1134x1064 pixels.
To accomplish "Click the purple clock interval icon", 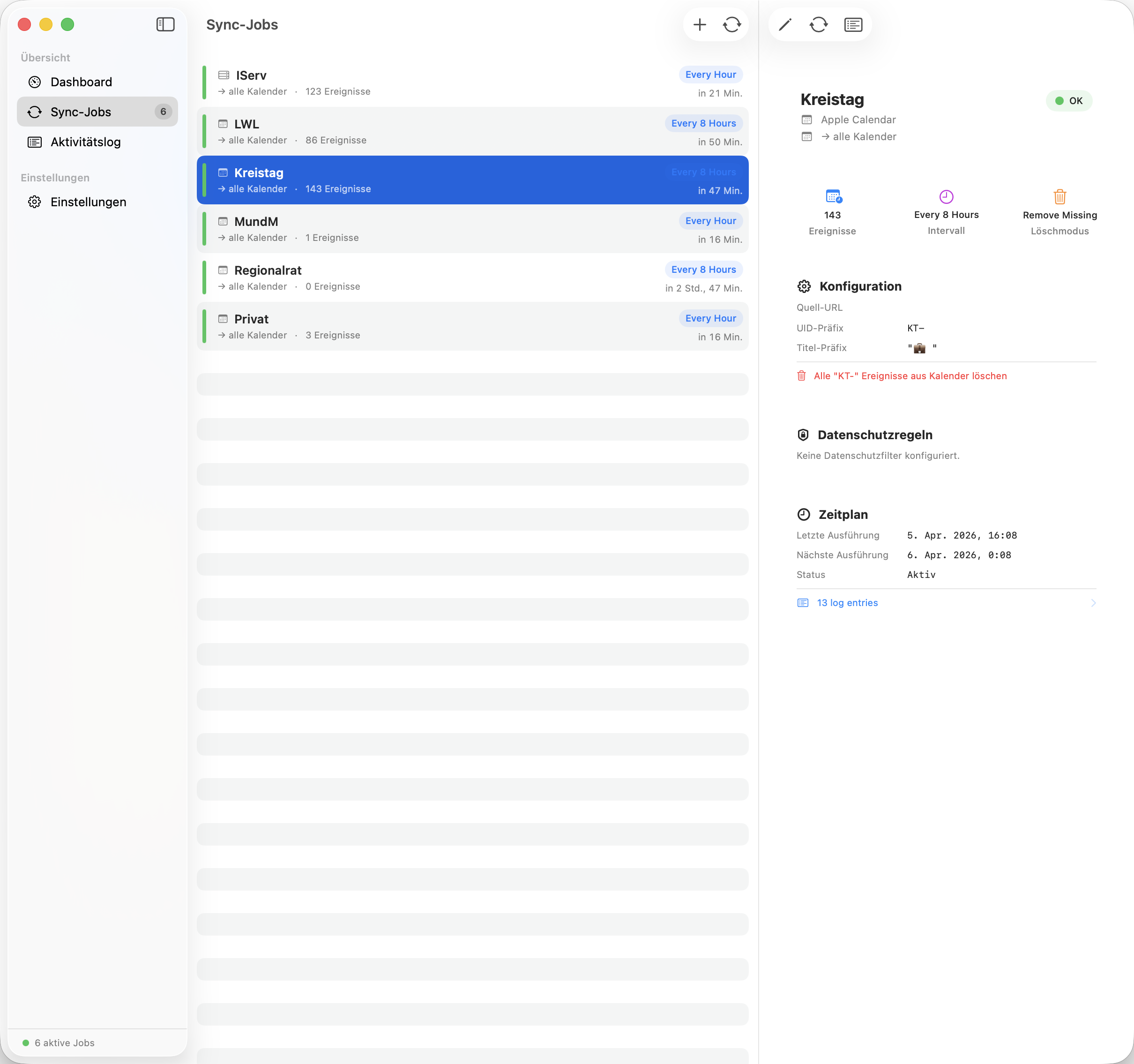I will 946,197.
